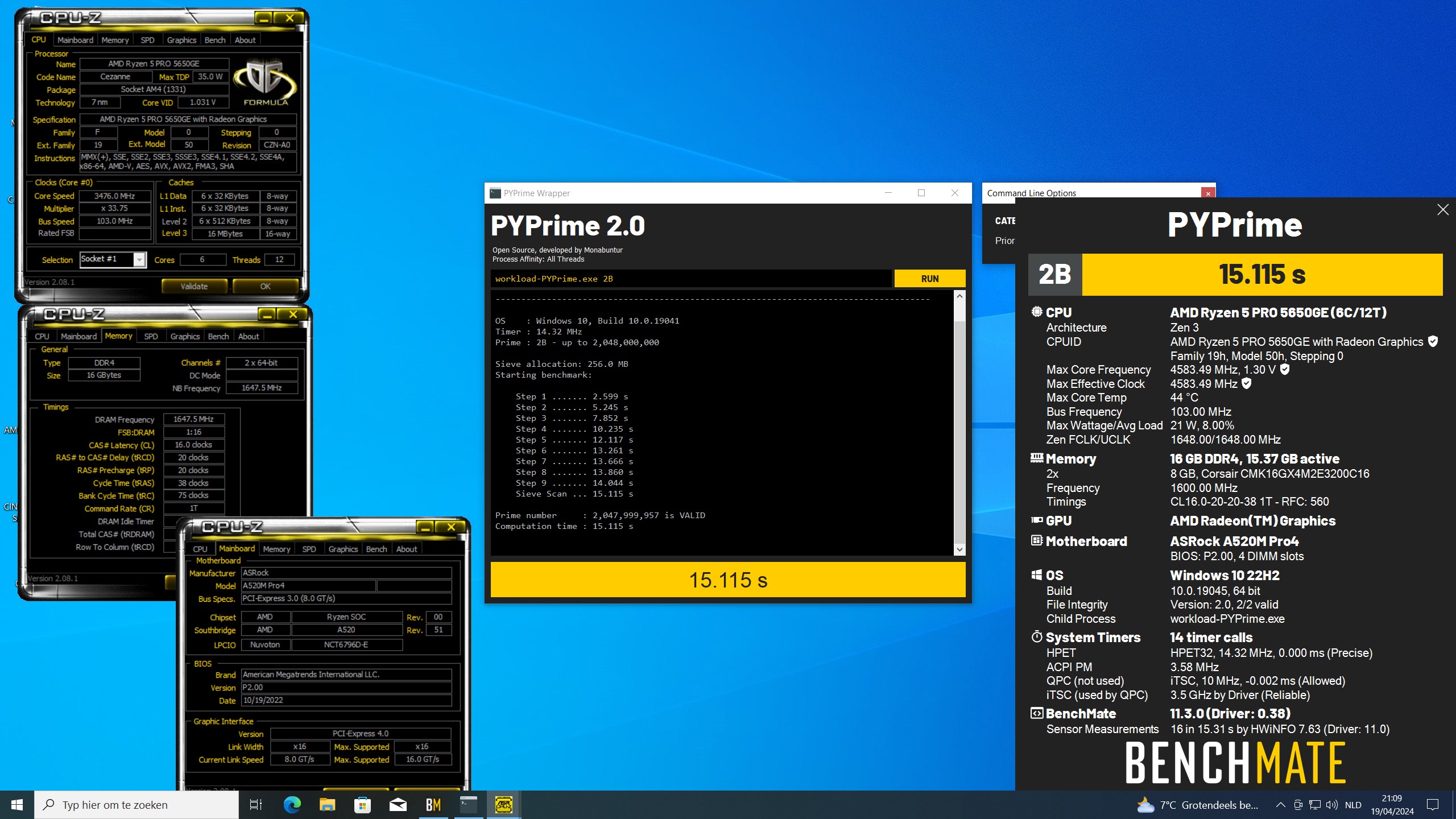Click the Meet Now tray icon
The image size is (1456, 819).
coord(1298,805)
